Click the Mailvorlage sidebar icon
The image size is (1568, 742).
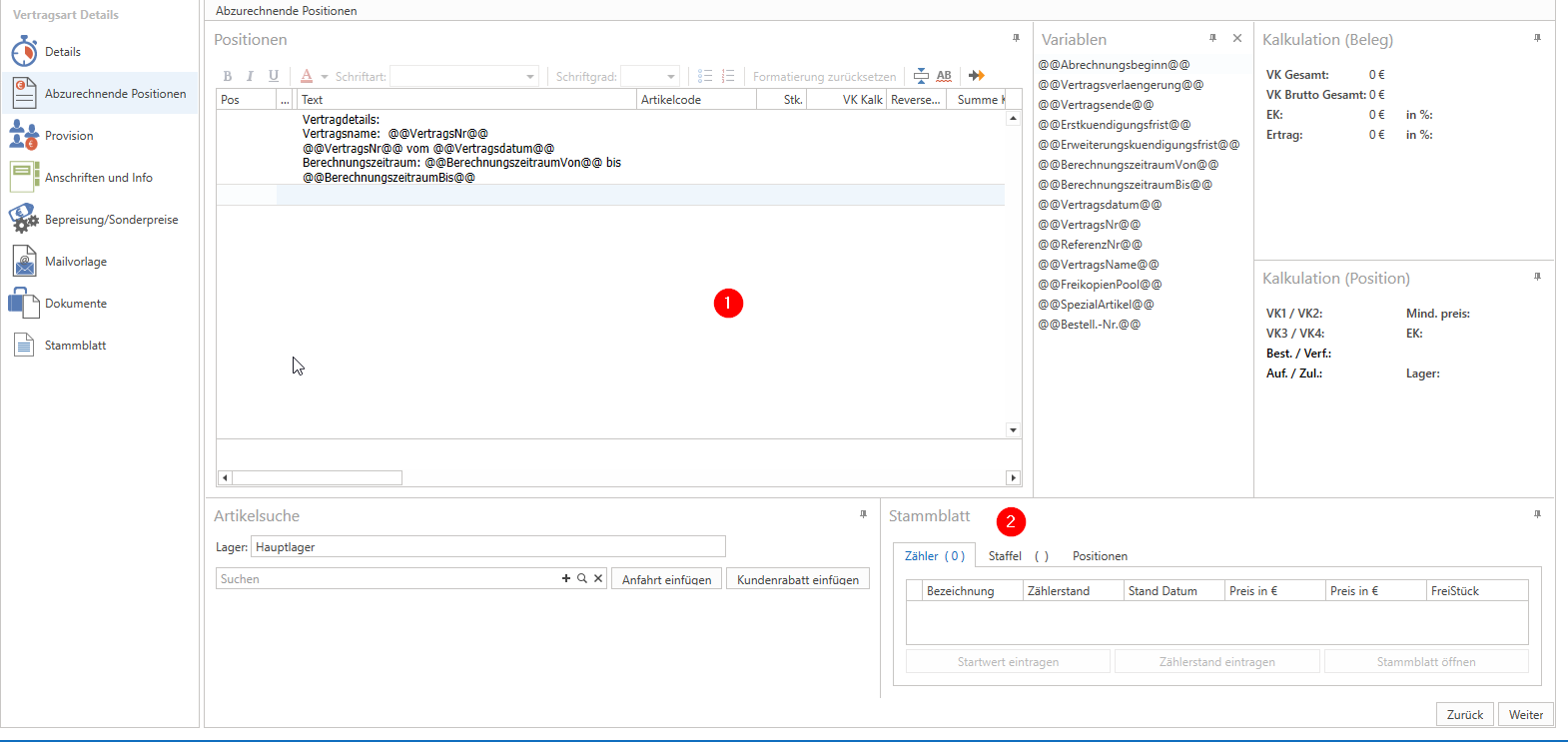(x=24, y=261)
